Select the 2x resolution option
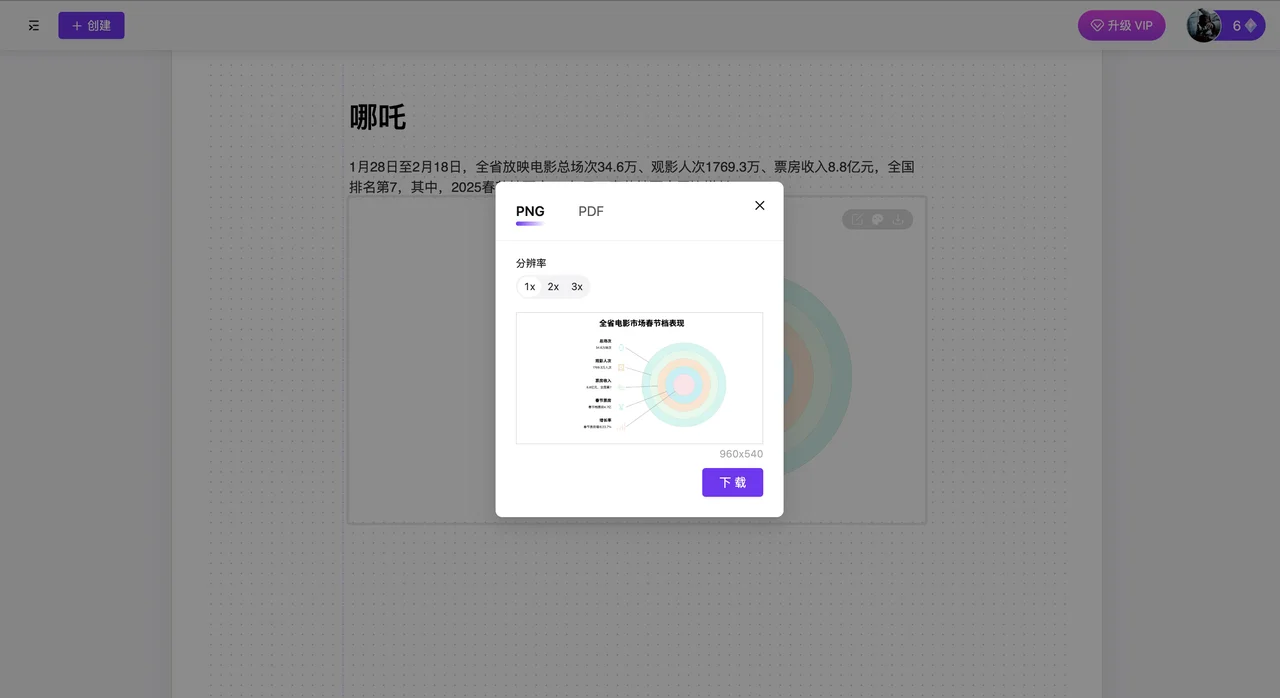 [x=553, y=286]
